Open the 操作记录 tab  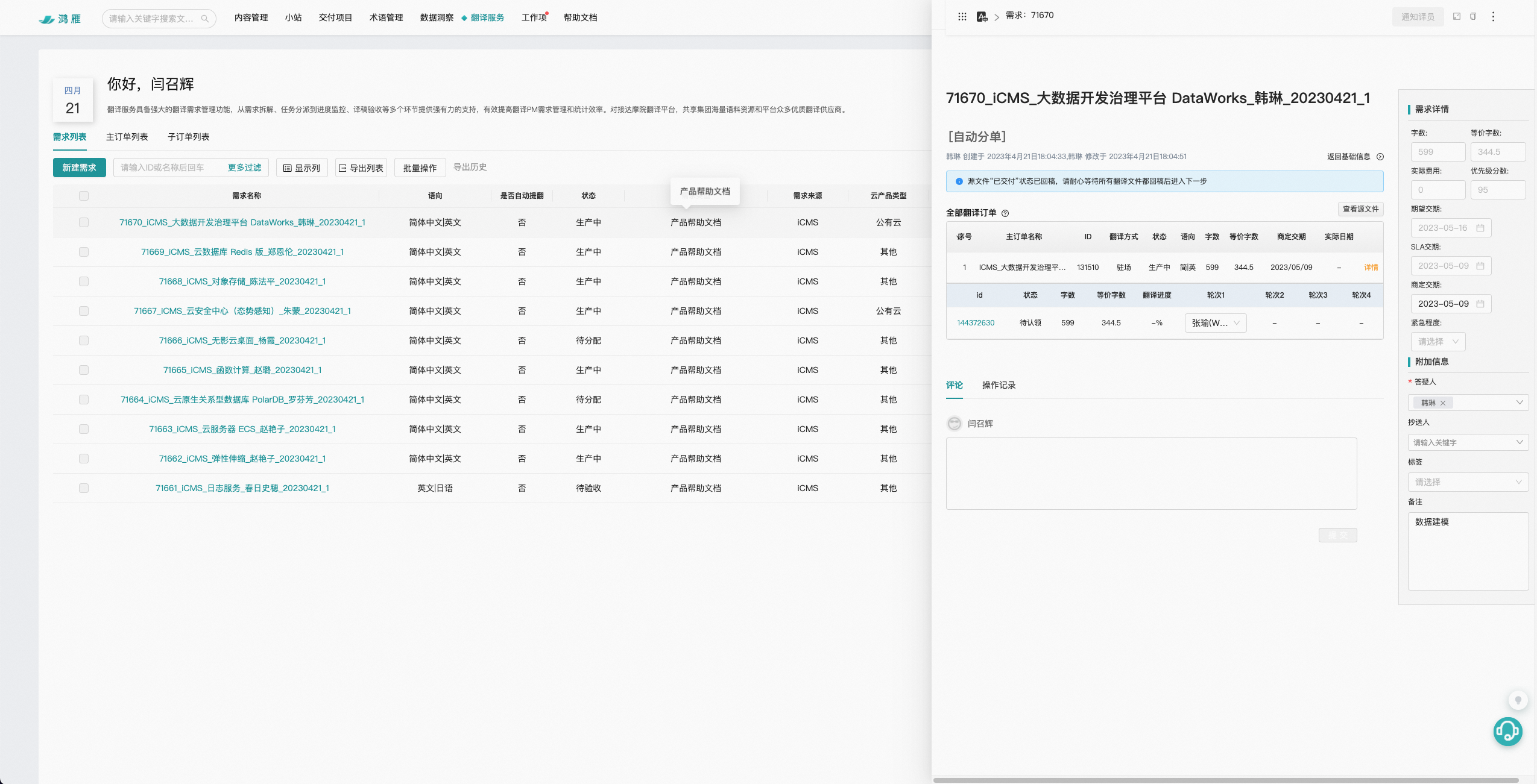pyautogui.click(x=999, y=385)
